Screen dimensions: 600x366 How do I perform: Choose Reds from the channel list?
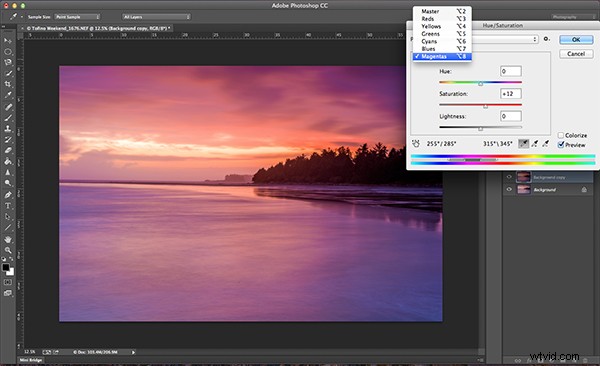pyautogui.click(x=442, y=19)
